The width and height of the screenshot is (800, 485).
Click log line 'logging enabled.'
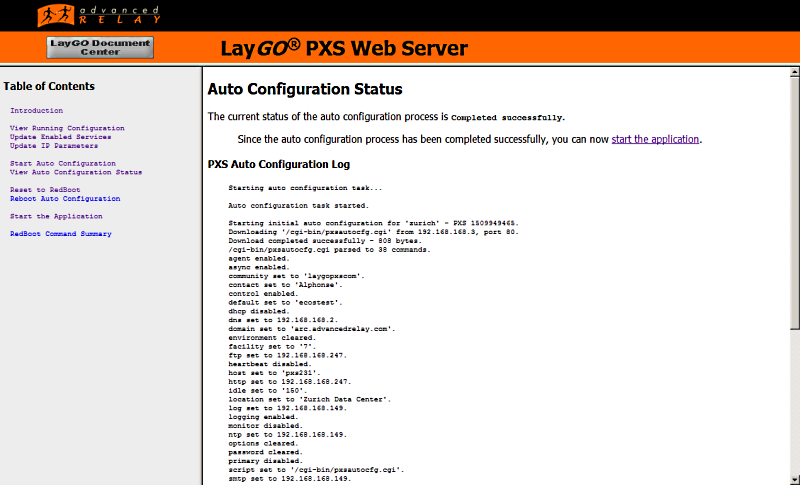tap(263, 417)
